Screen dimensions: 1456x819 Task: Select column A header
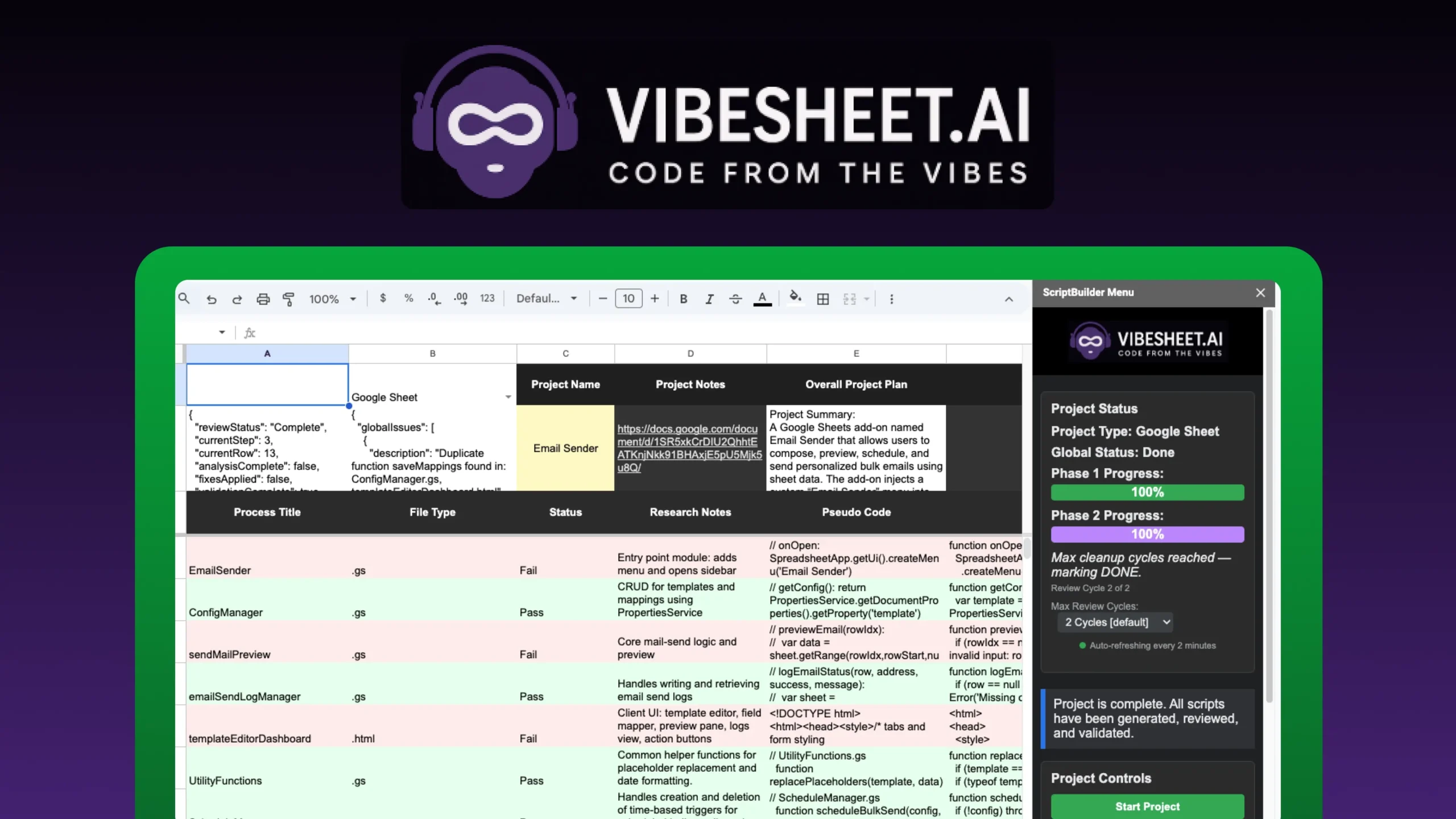tap(267, 354)
